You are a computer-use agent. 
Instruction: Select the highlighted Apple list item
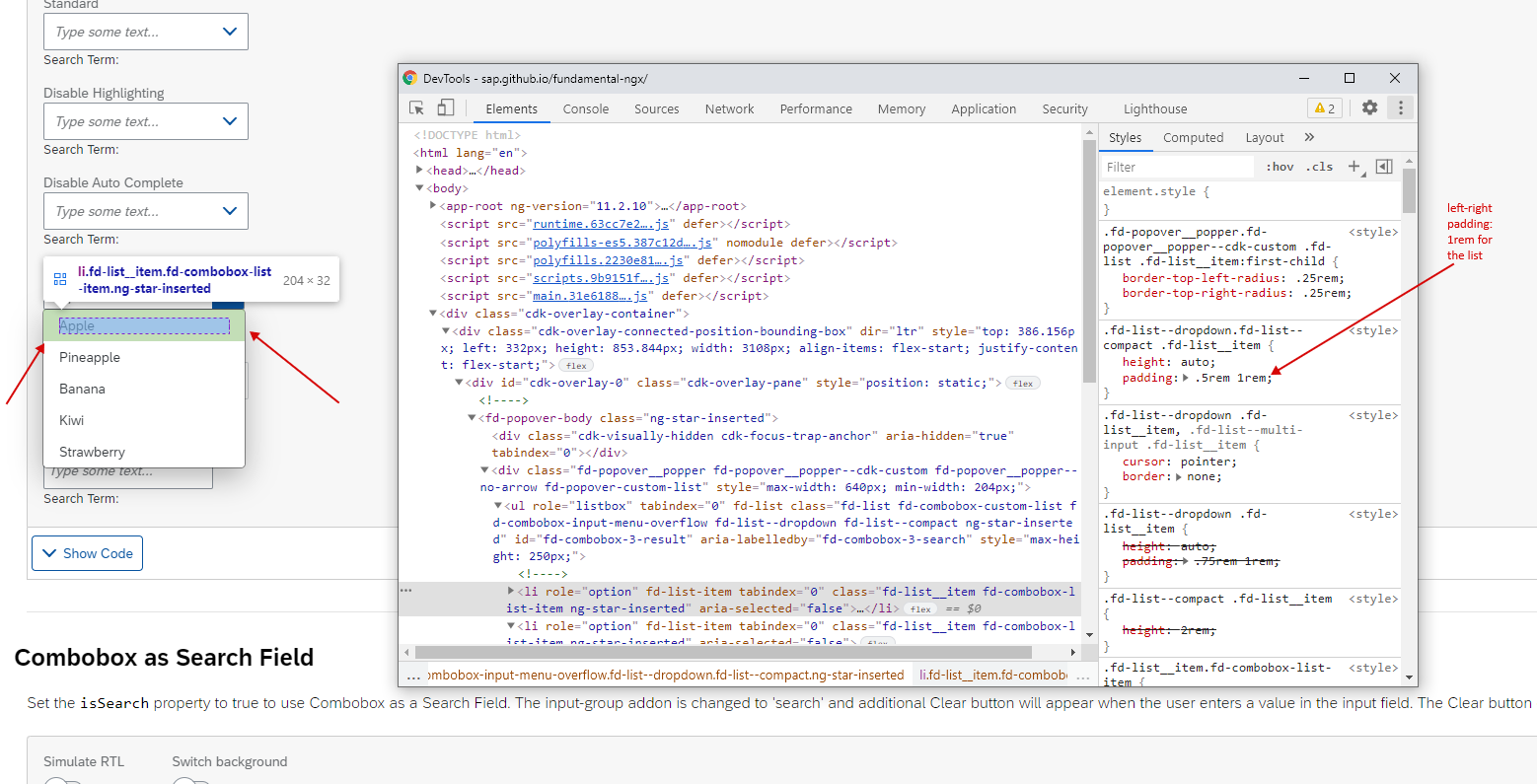(144, 325)
